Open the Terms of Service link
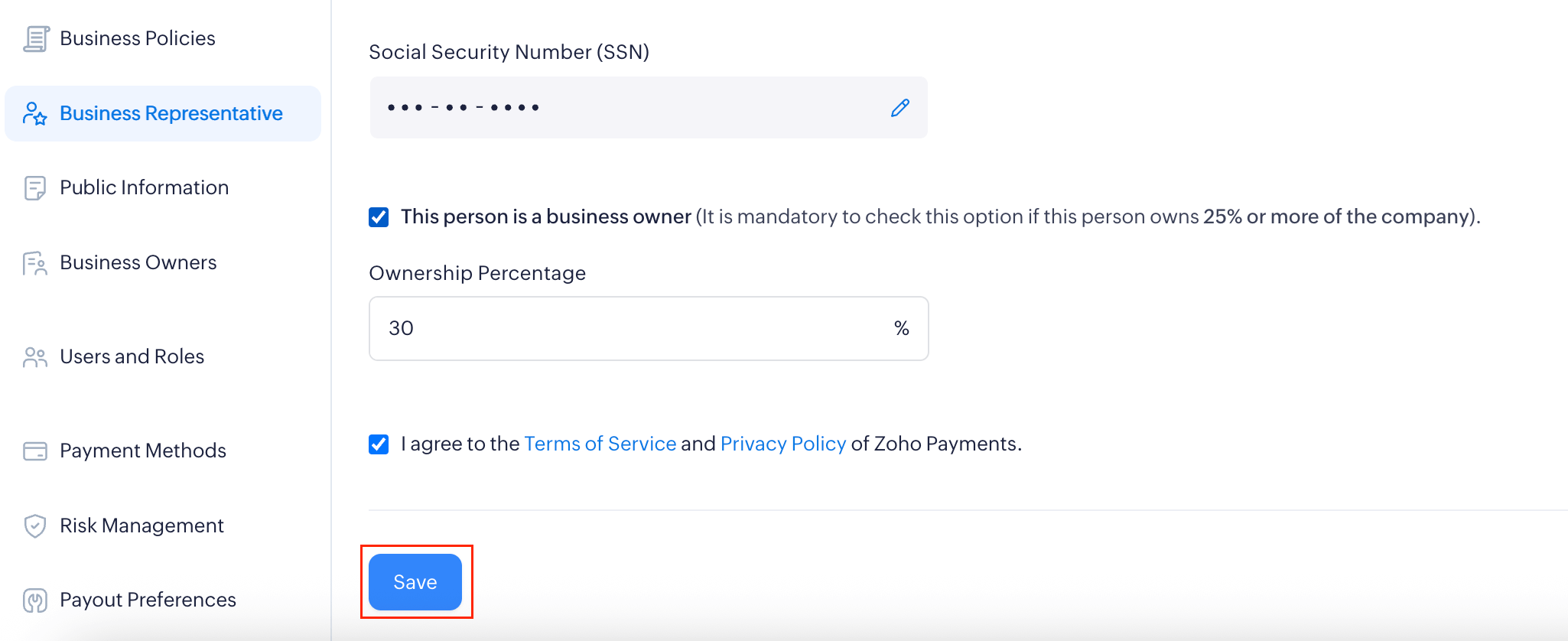 [x=600, y=444]
